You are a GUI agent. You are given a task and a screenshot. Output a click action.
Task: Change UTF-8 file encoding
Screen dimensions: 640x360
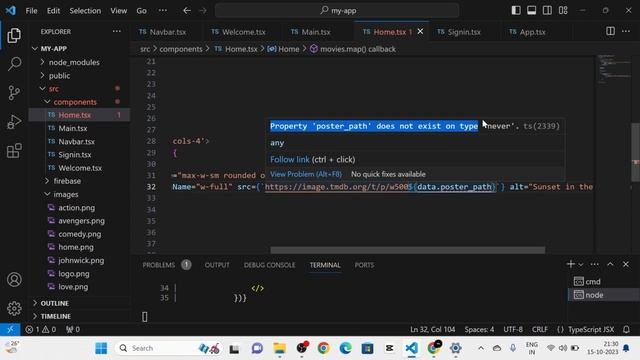513,329
